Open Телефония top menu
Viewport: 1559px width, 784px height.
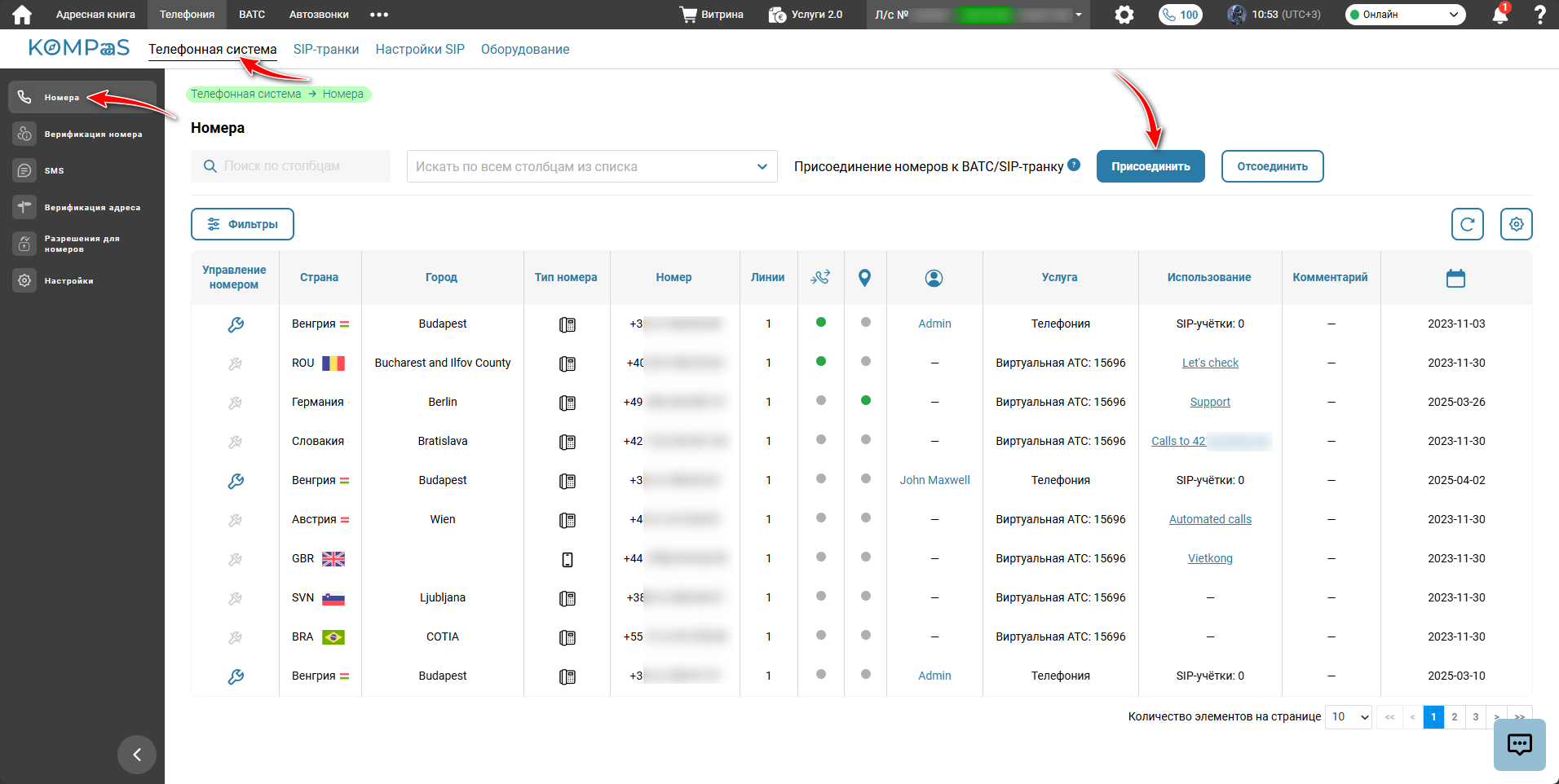click(x=188, y=15)
